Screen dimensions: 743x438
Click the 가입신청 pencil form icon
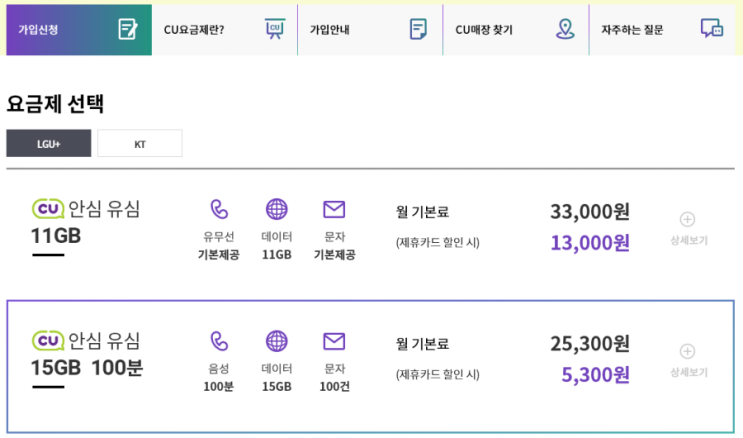point(128,29)
